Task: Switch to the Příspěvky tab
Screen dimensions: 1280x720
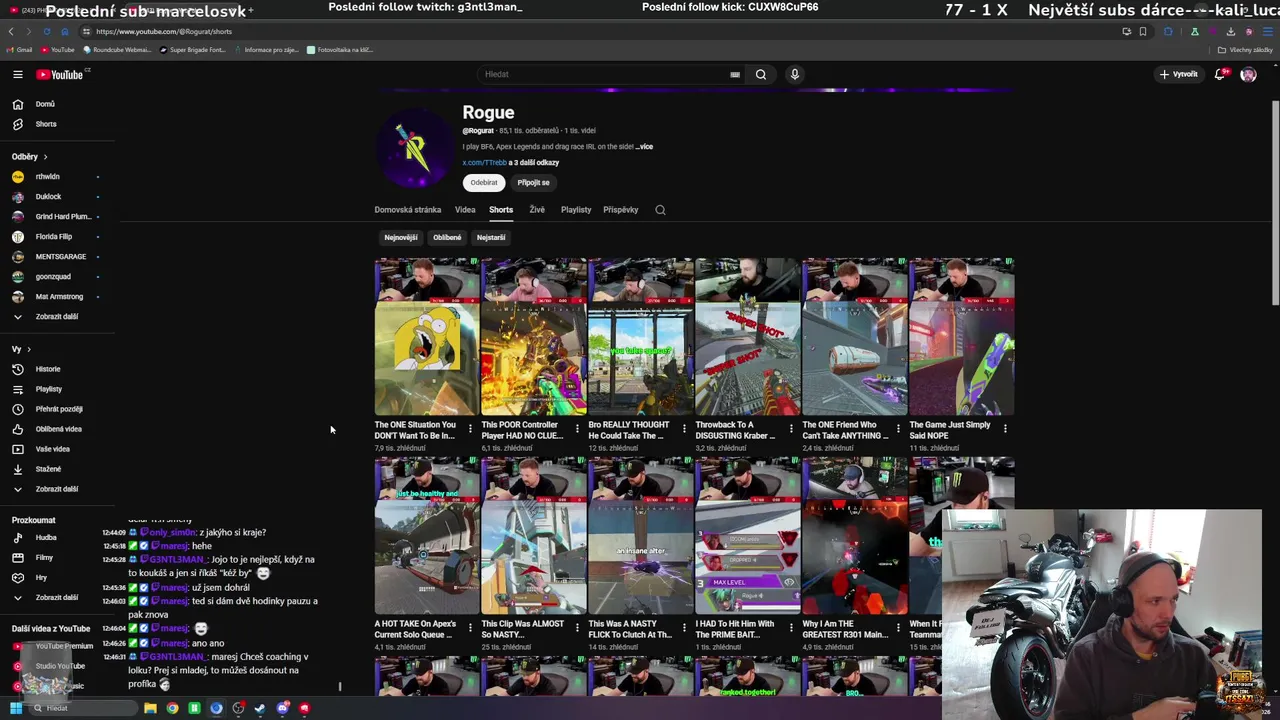Action: [x=621, y=210]
